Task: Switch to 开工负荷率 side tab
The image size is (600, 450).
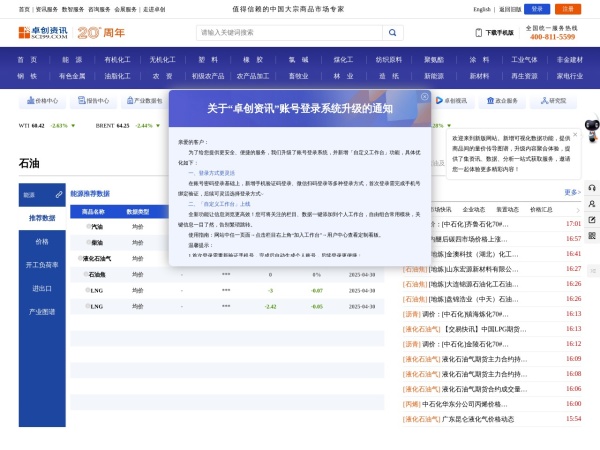Action: [42, 265]
